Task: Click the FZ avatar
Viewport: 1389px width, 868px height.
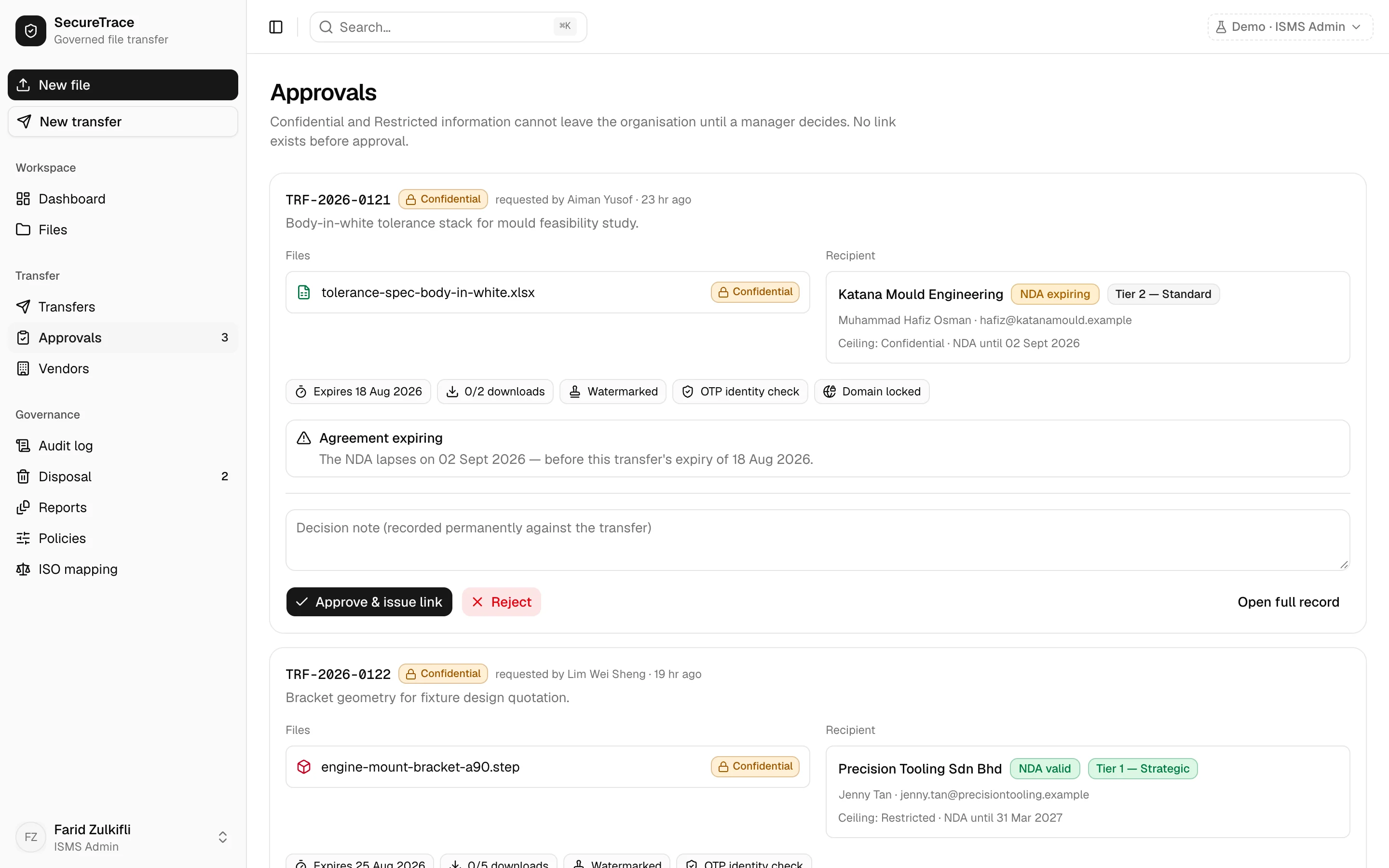Action: (30, 837)
